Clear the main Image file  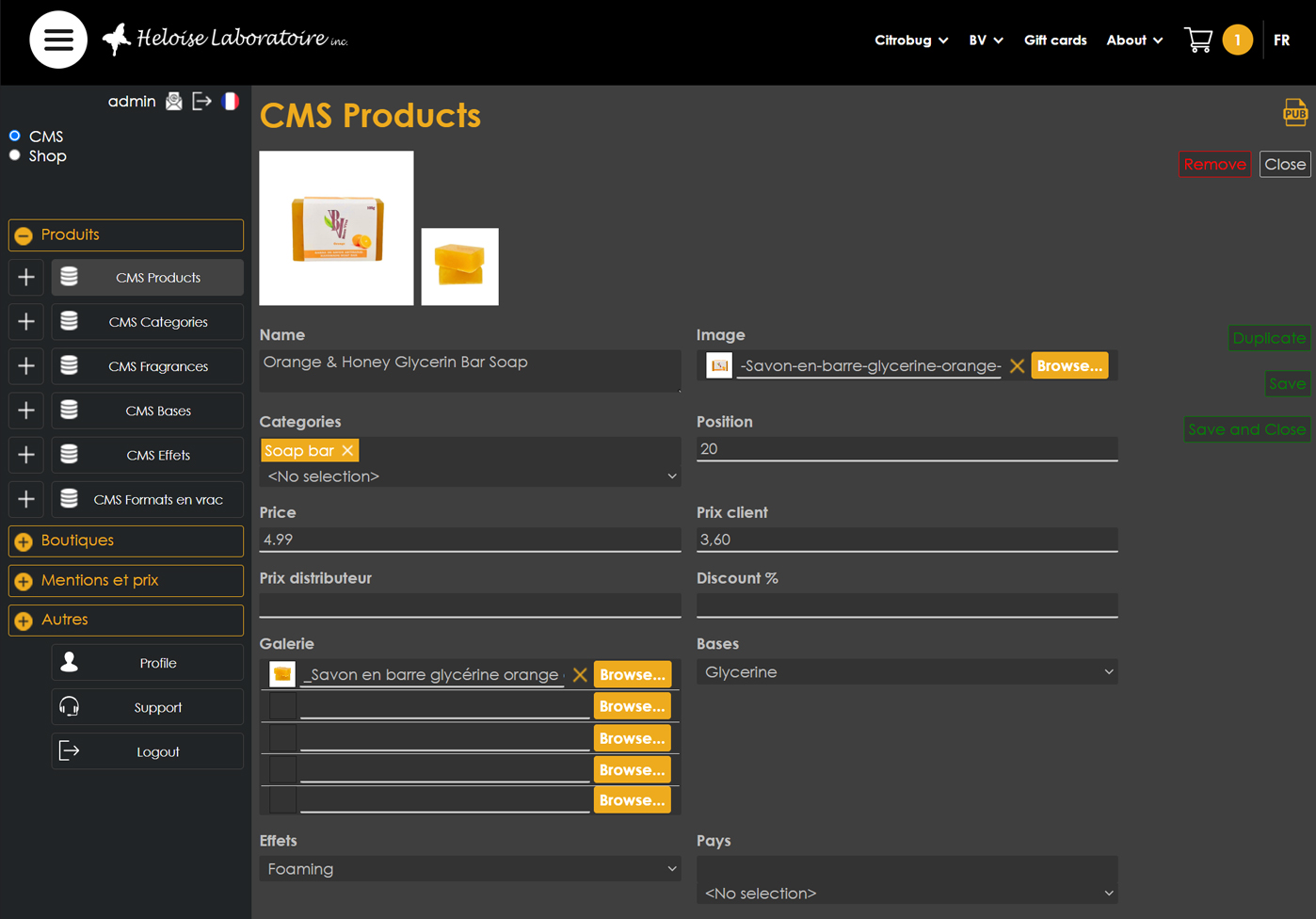click(x=1017, y=366)
